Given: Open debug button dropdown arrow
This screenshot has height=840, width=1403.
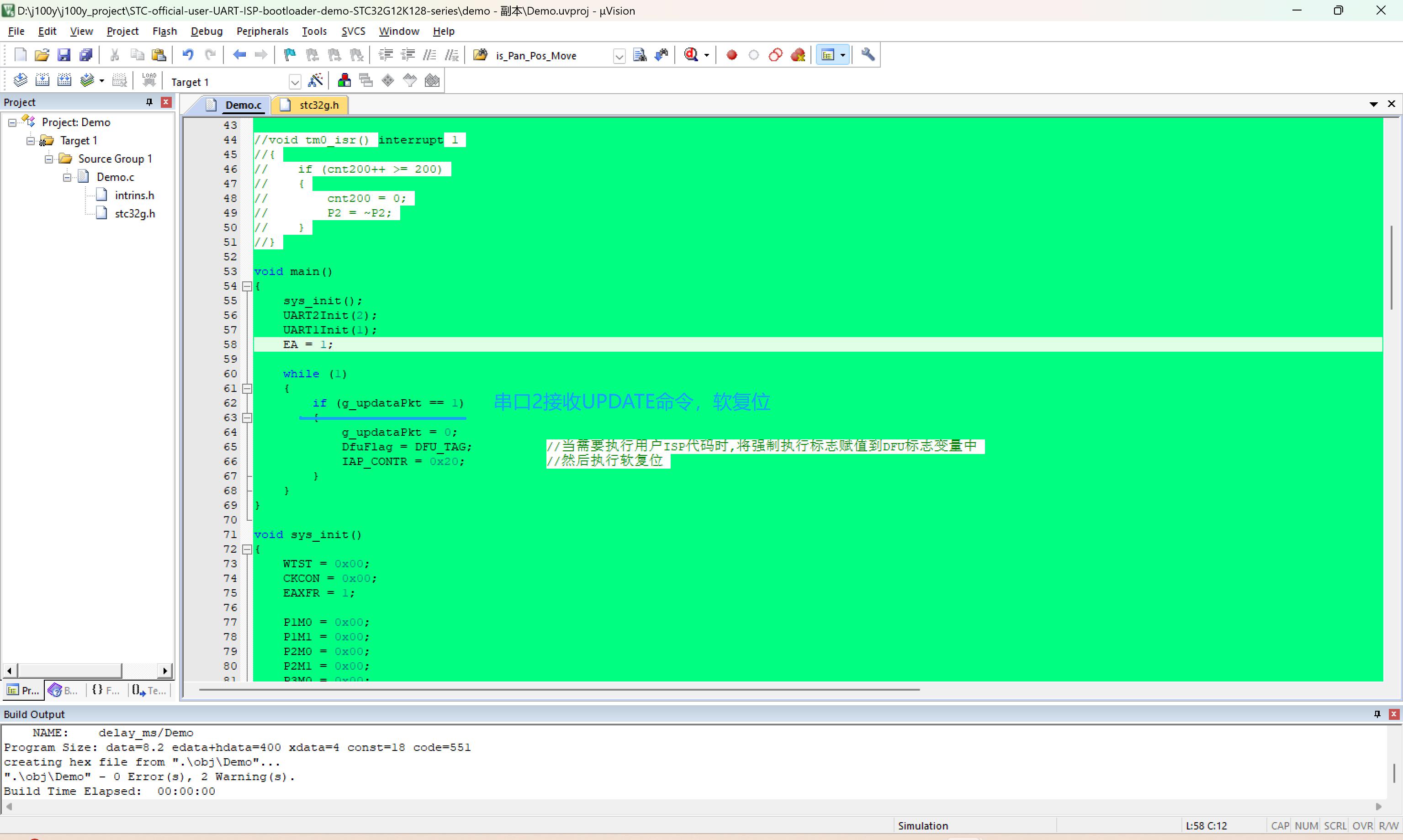Looking at the screenshot, I should 706,55.
